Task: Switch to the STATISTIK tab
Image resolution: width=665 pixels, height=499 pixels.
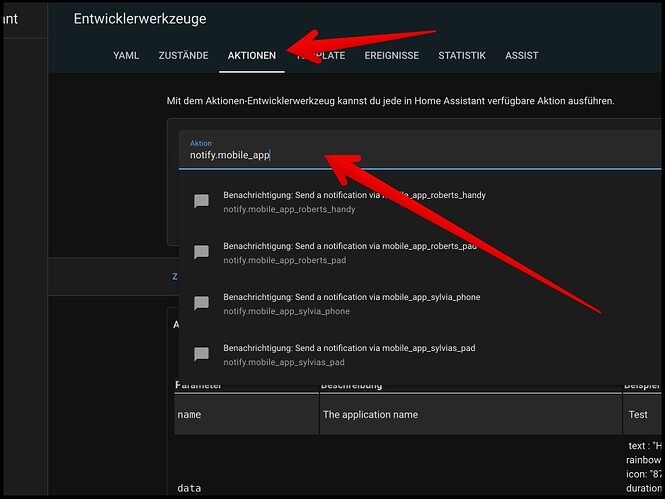Action: pyautogui.click(x=462, y=56)
